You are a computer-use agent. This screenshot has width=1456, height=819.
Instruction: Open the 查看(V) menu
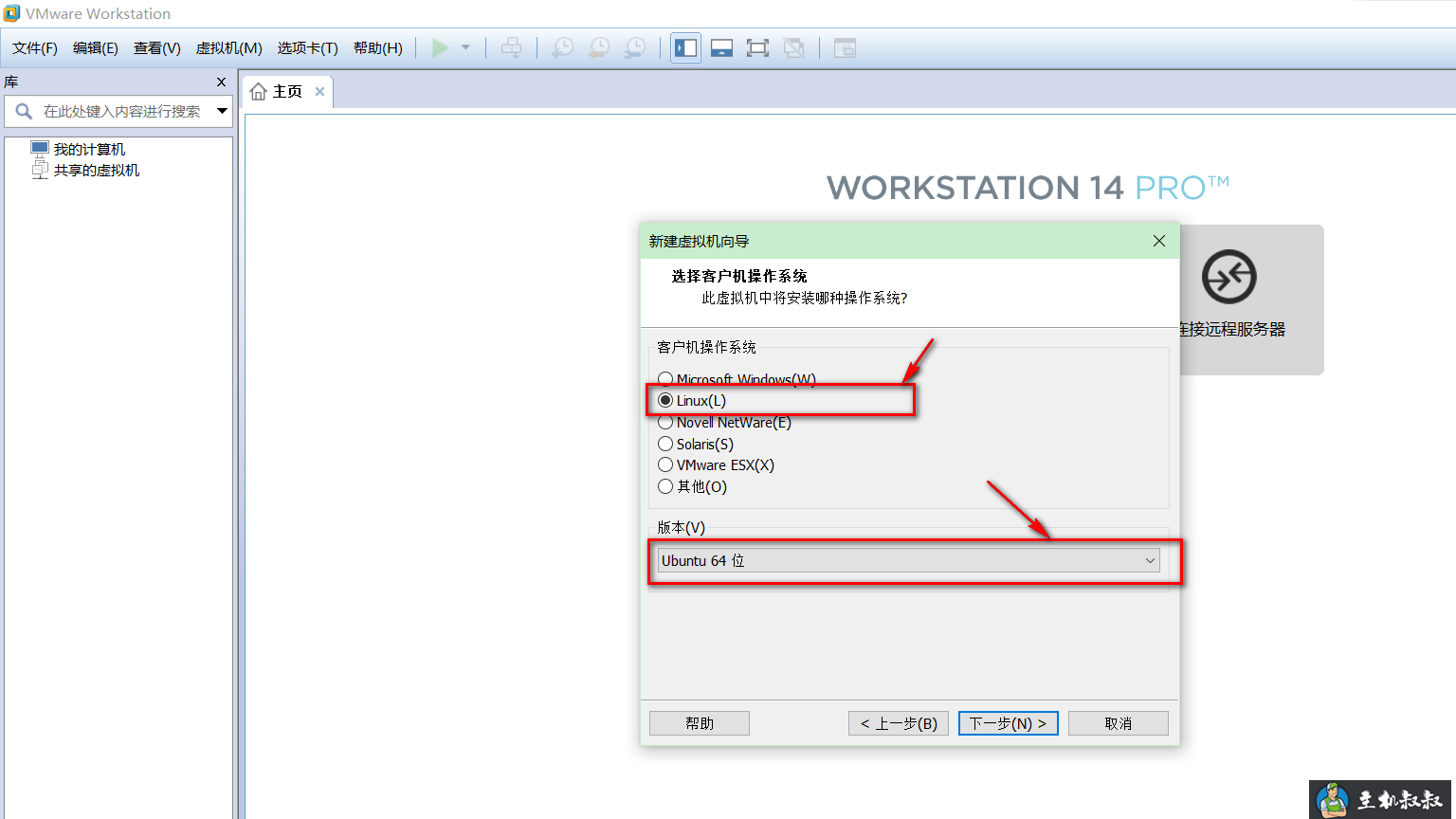click(x=157, y=47)
